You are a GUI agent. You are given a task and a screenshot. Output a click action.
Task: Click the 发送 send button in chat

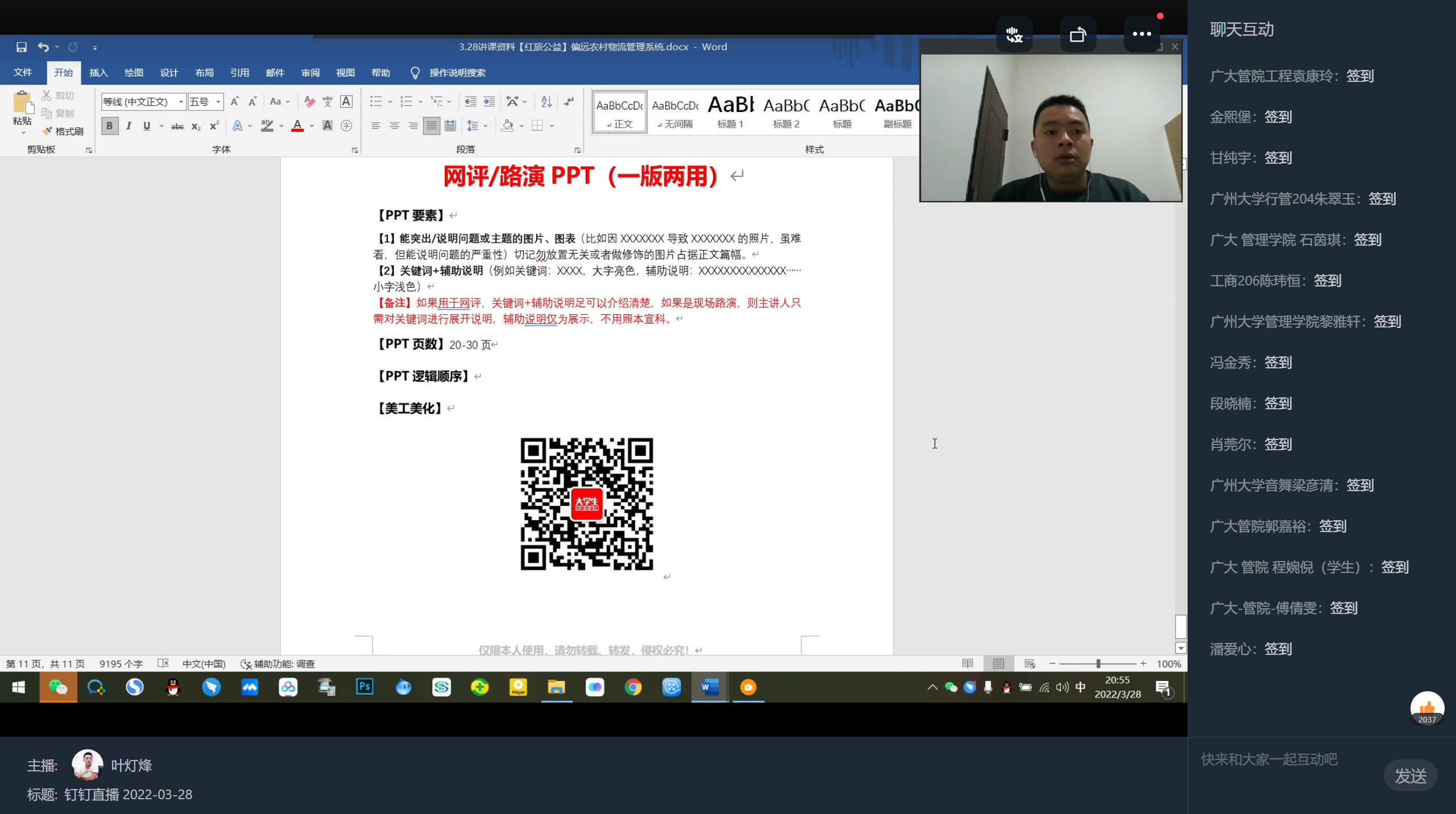1410,776
